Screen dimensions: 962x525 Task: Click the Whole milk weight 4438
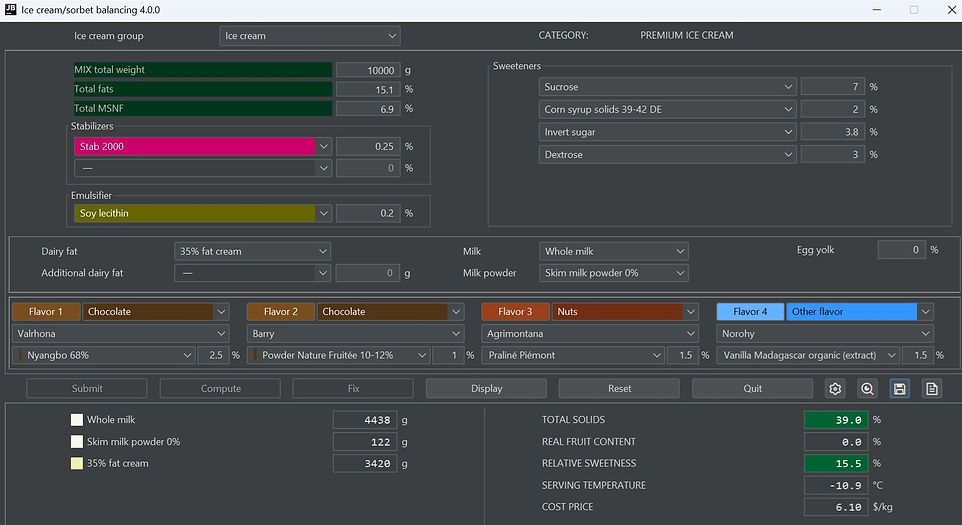pyautogui.click(x=365, y=420)
